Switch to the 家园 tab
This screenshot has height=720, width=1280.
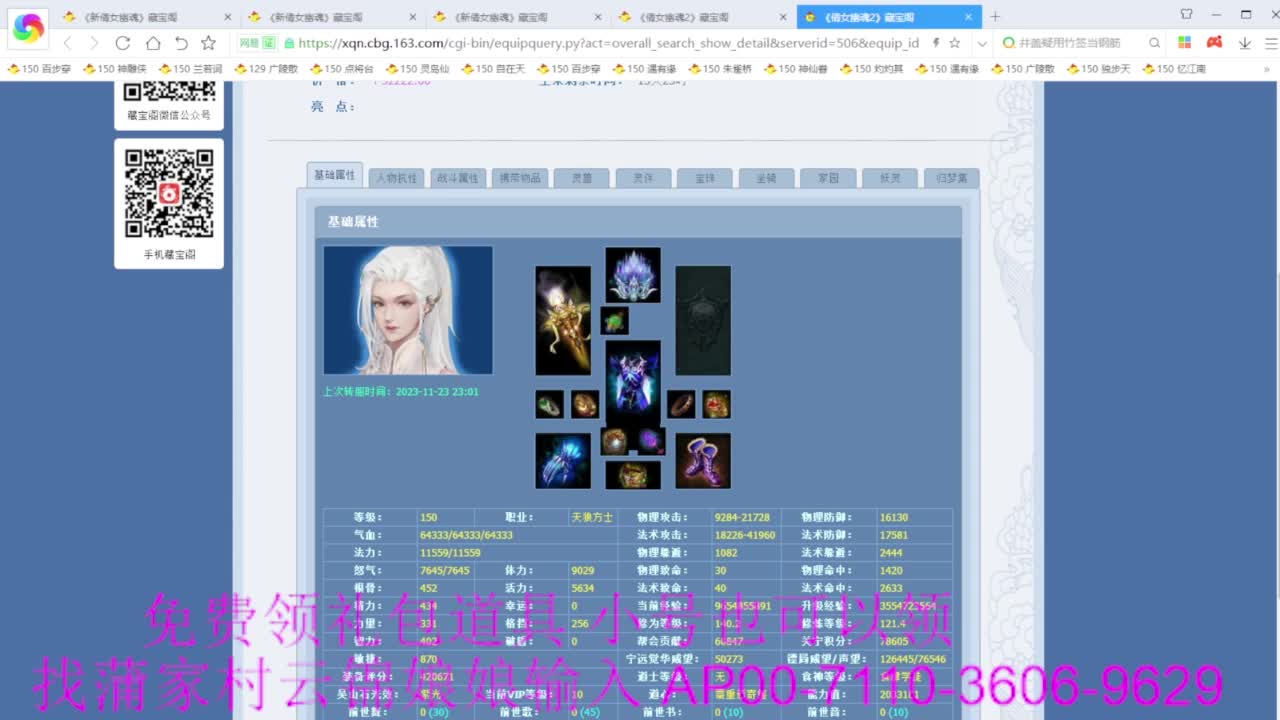click(x=828, y=178)
